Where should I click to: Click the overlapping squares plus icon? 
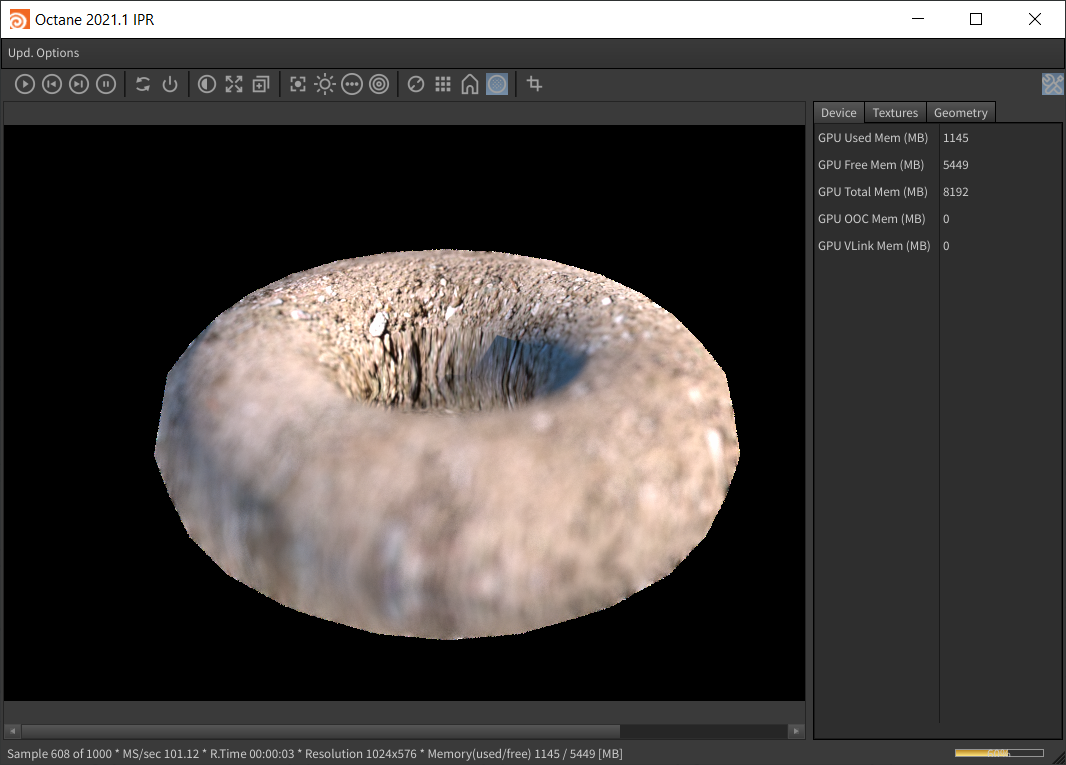click(x=261, y=85)
